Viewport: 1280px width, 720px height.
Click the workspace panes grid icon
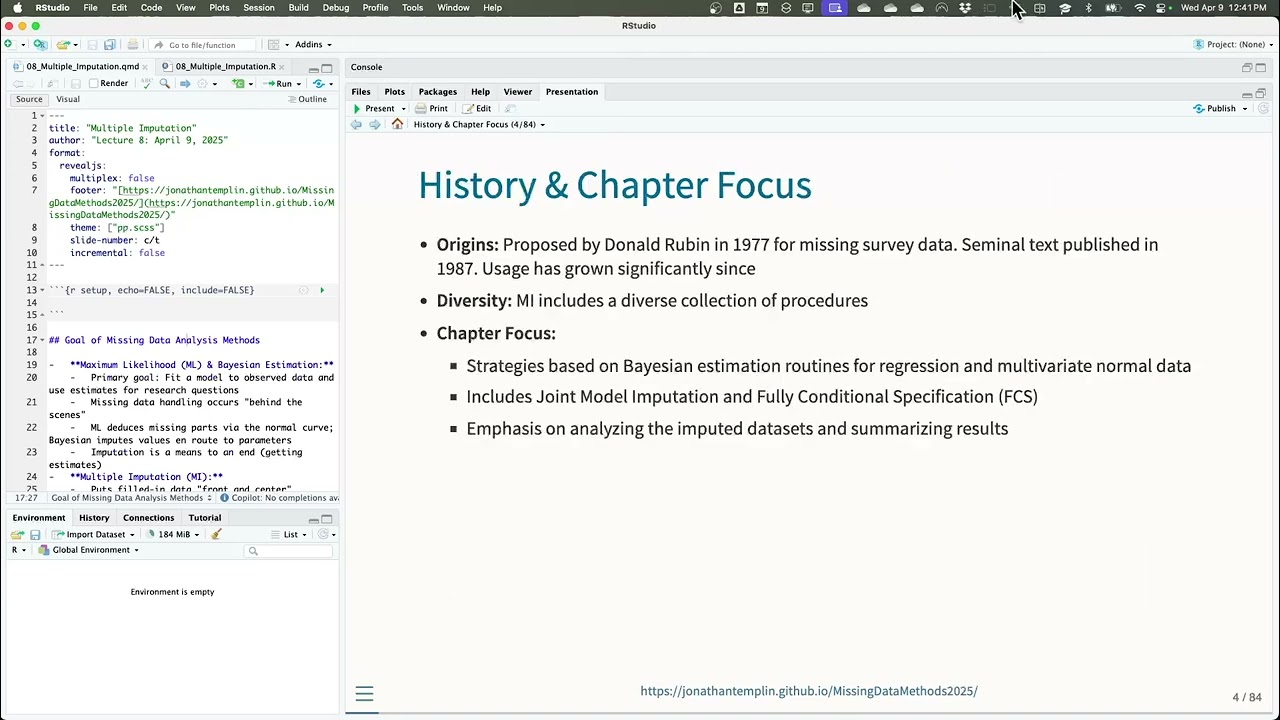pyautogui.click(x=273, y=44)
